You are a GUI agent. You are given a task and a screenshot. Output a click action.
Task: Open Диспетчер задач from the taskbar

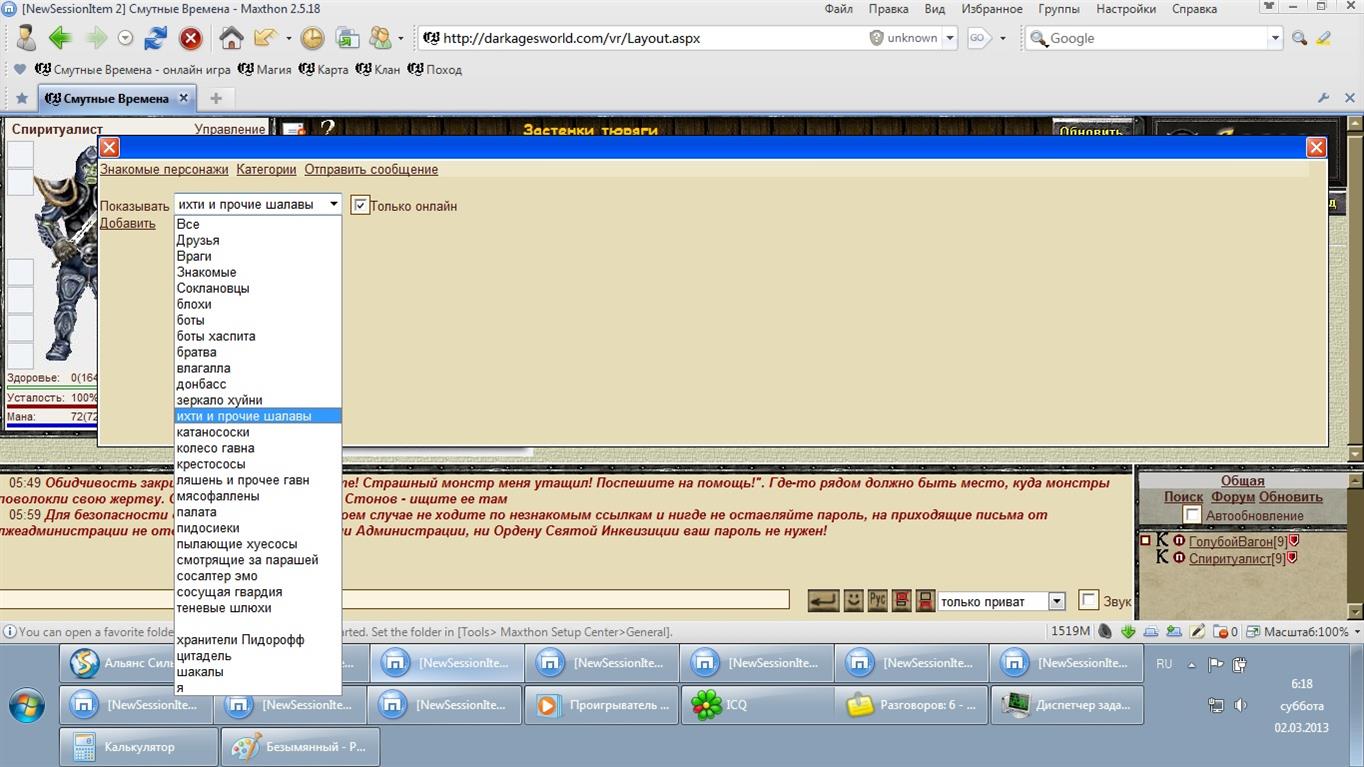tap(1067, 705)
